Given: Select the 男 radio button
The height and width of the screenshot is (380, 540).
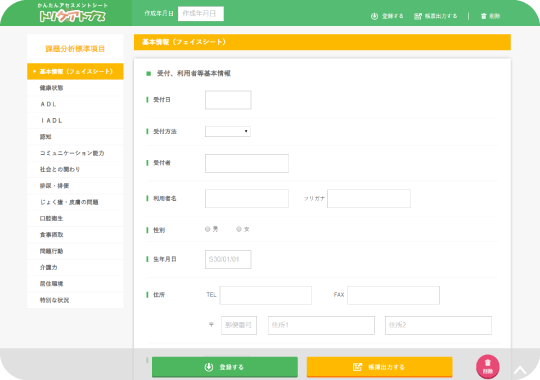Looking at the screenshot, I should coord(208,229).
